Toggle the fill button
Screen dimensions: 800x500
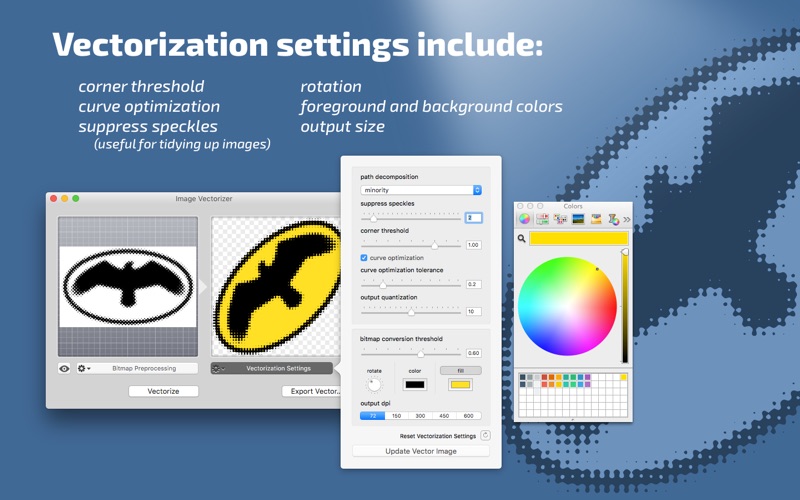coord(461,371)
